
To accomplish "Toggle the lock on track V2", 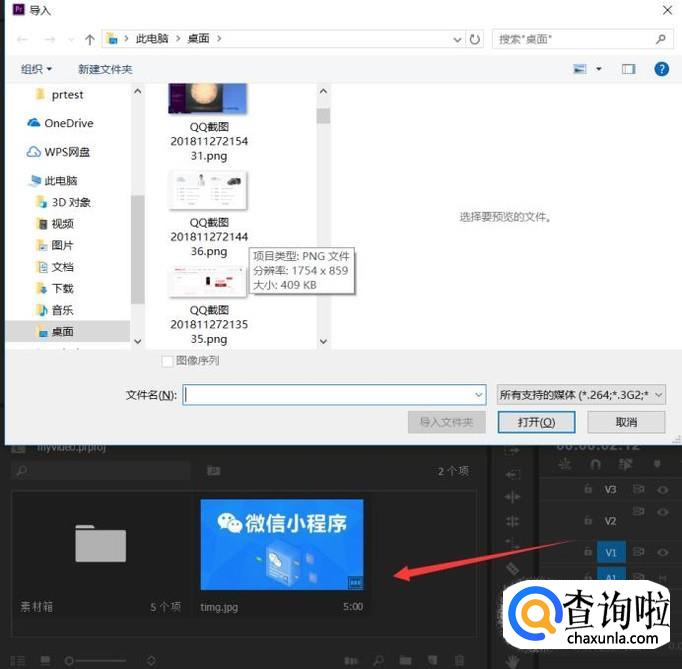I will (x=588, y=520).
